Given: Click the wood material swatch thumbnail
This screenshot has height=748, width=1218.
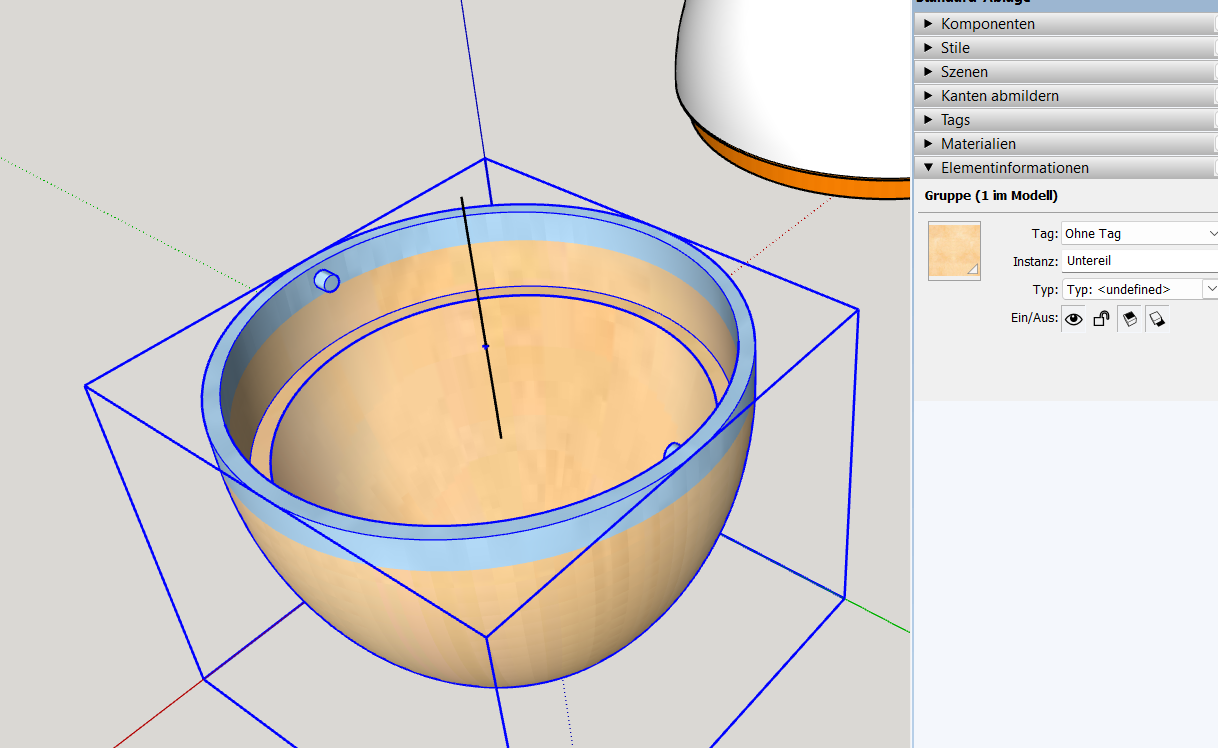Looking at the screenshot, I should [954, 251].
